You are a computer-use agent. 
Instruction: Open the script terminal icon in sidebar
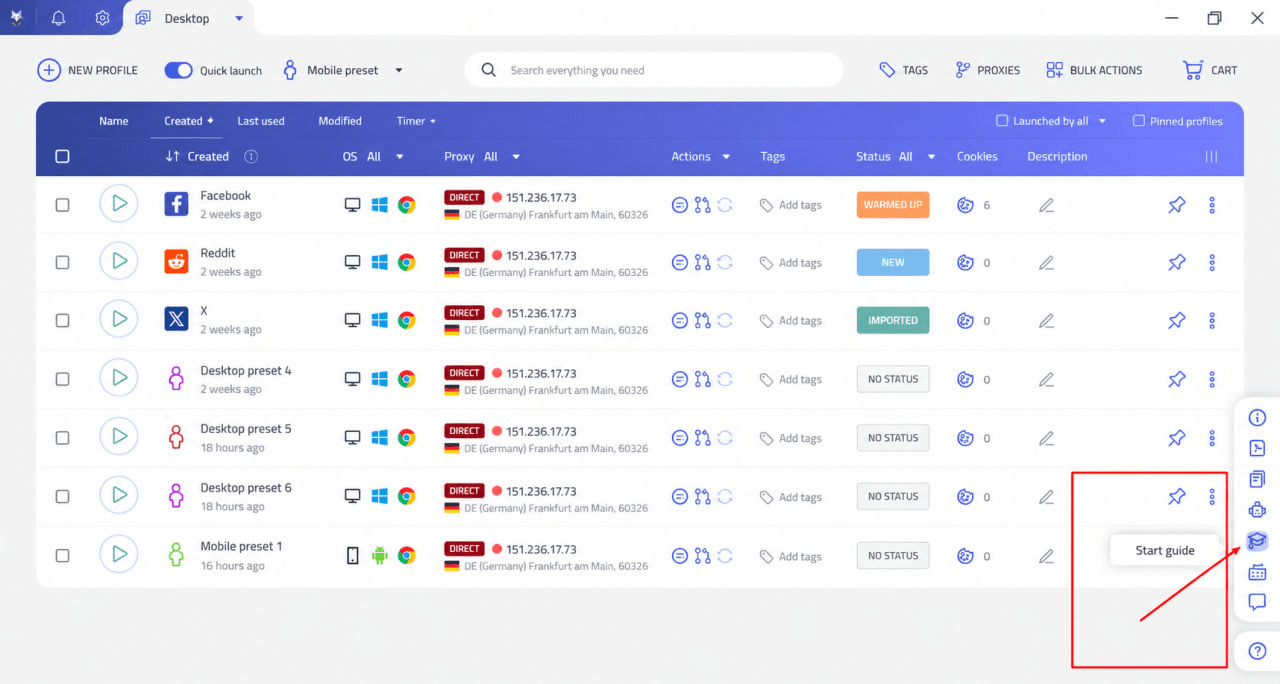(x=1257, y=448)
